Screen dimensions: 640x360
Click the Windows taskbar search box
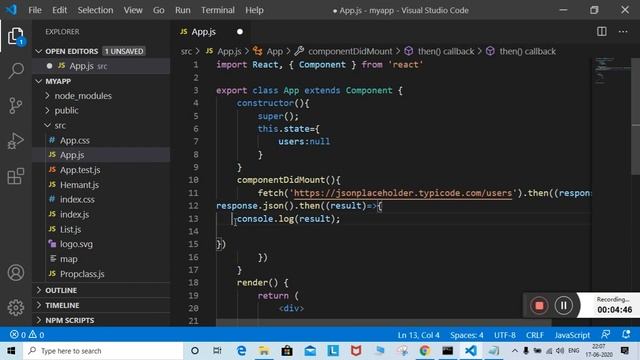tap(103, 351)
